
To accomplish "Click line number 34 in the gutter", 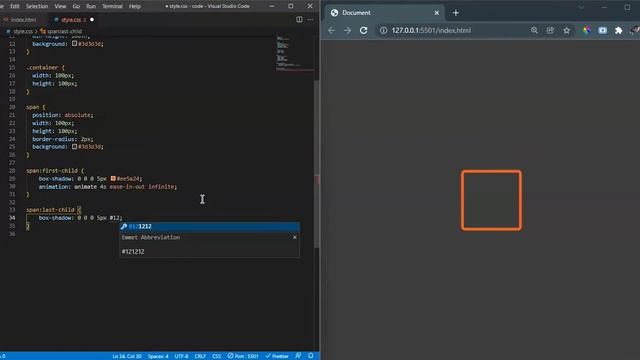I will coord(12,218).
